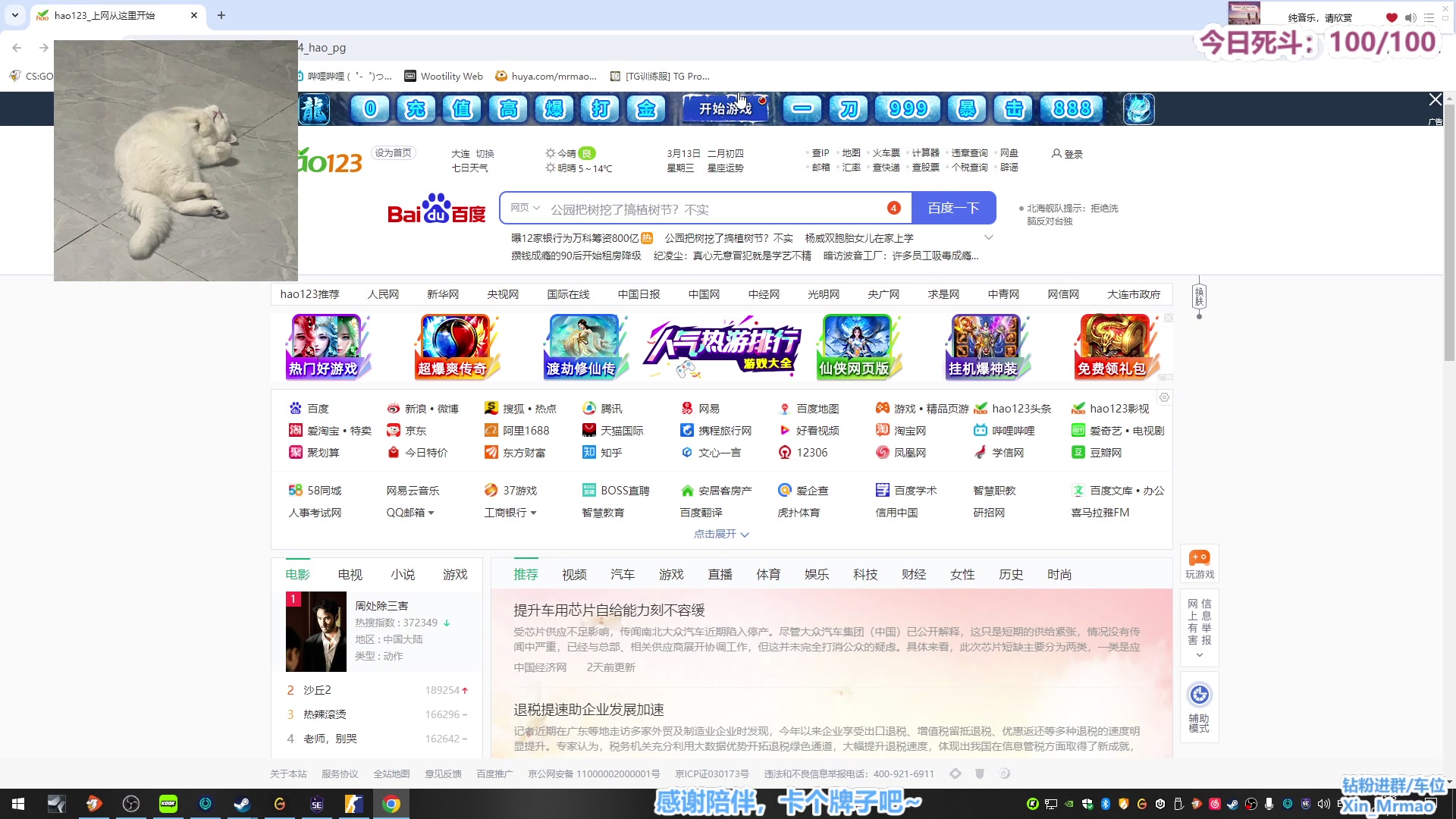The width and height of the screenshot is (1456, 819).
Task: Click 点击展开 to expand site list
Action: tap(721, 534)
